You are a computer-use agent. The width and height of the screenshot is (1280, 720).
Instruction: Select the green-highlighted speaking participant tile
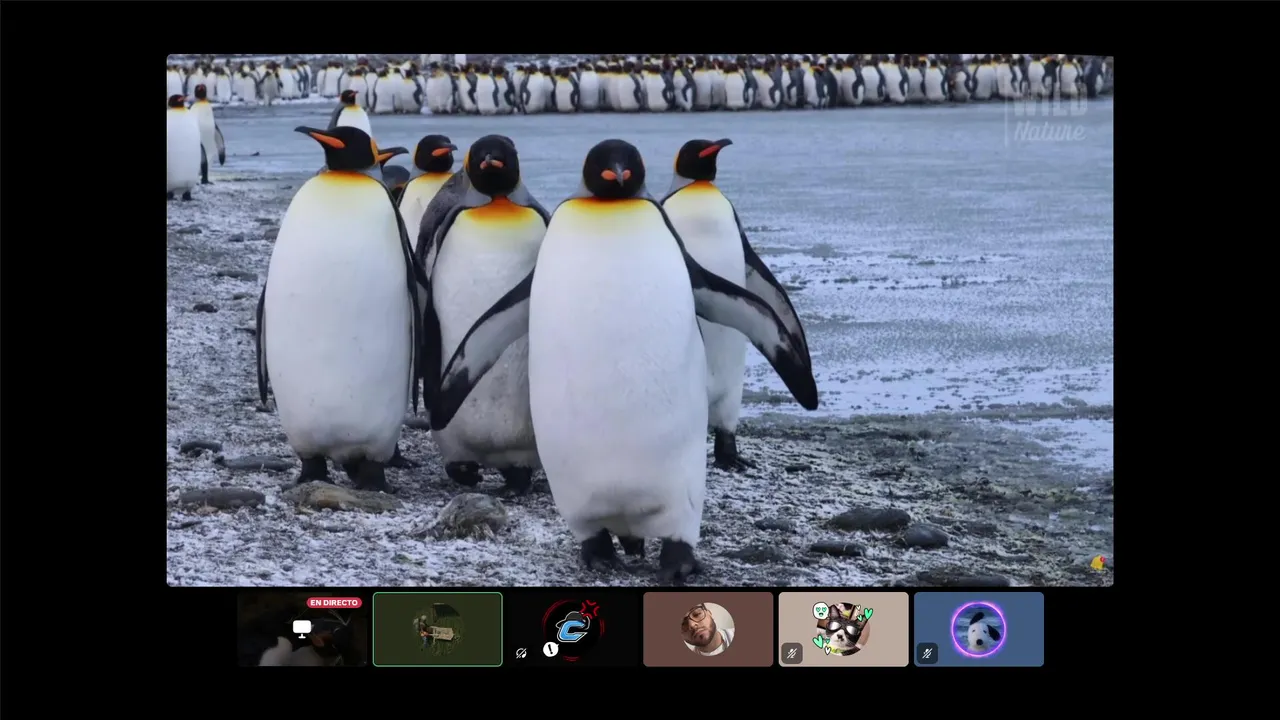point(438,629)
